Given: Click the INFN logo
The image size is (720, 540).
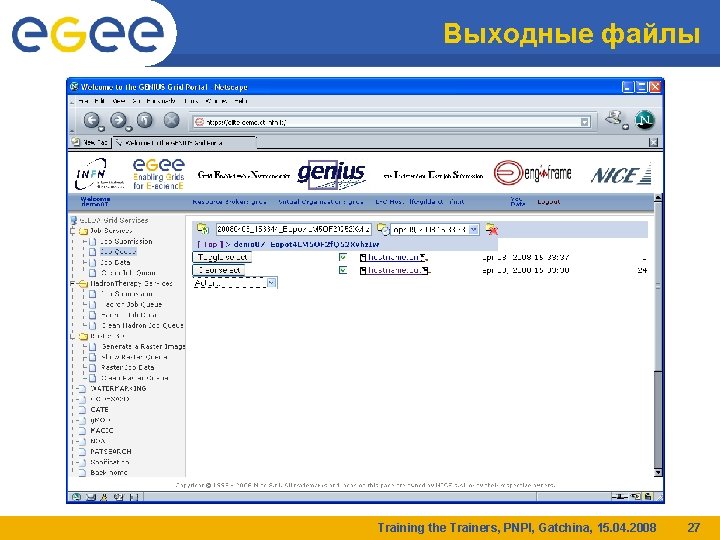Looking at the screenshot, I should pyautogui.click(x=98, y=174).
